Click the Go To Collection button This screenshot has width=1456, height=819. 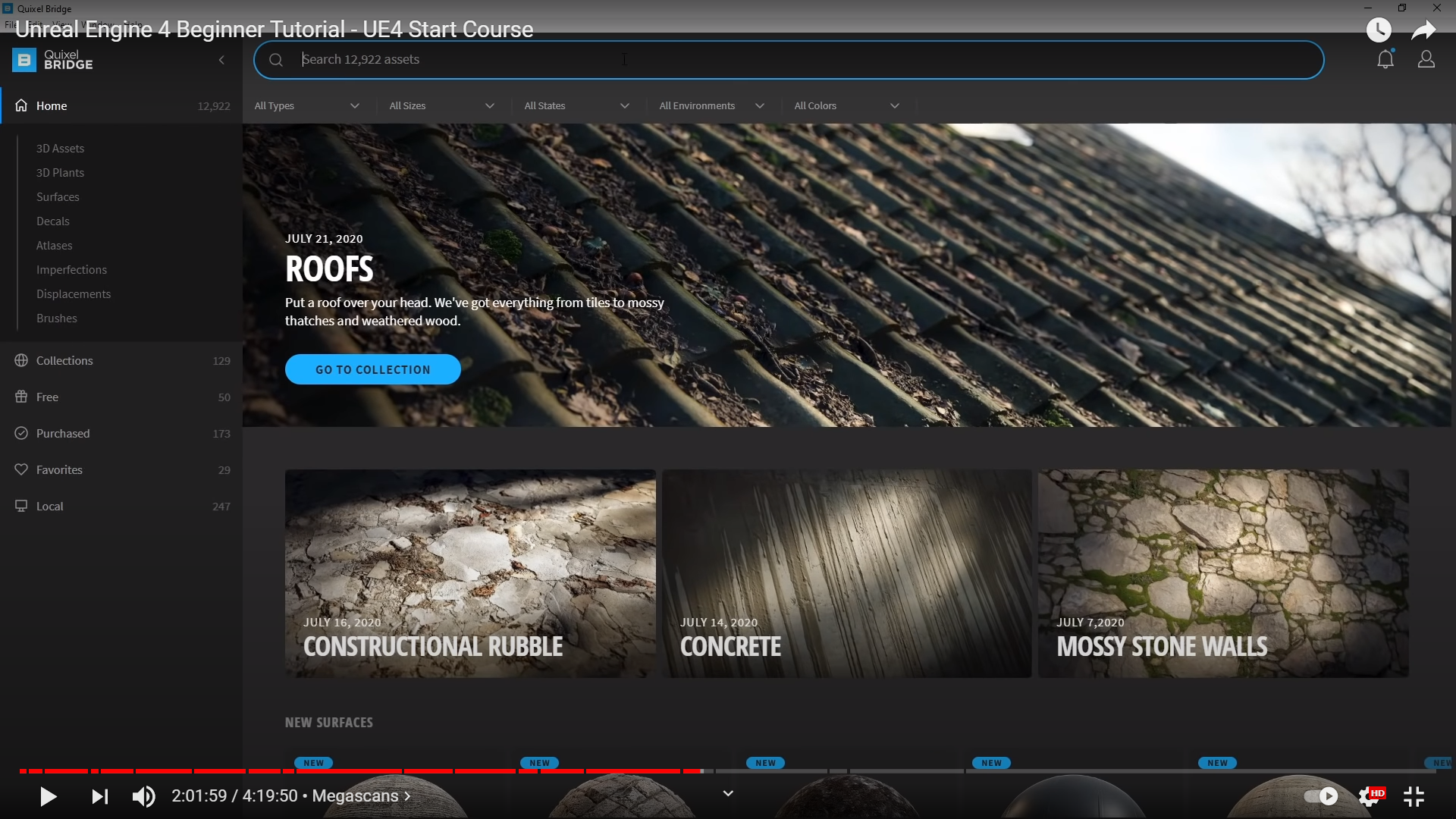(372, 369)
